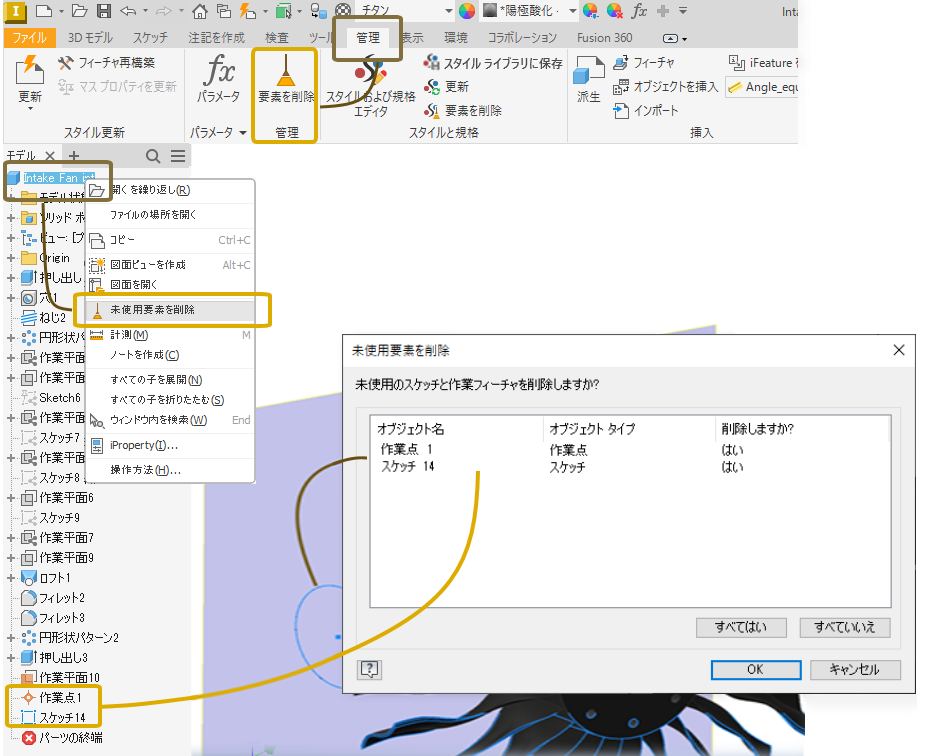The height and width of the screenshot is (756, 934).
Task: Click キャンセル in the purge dialog
Action: (x=855, y=670)
